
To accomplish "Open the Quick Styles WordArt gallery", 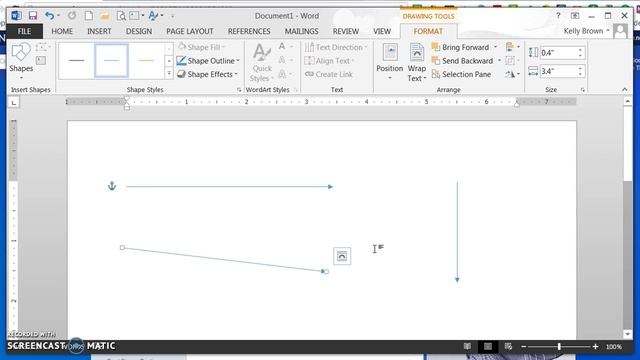I will (x=262, y=62).
